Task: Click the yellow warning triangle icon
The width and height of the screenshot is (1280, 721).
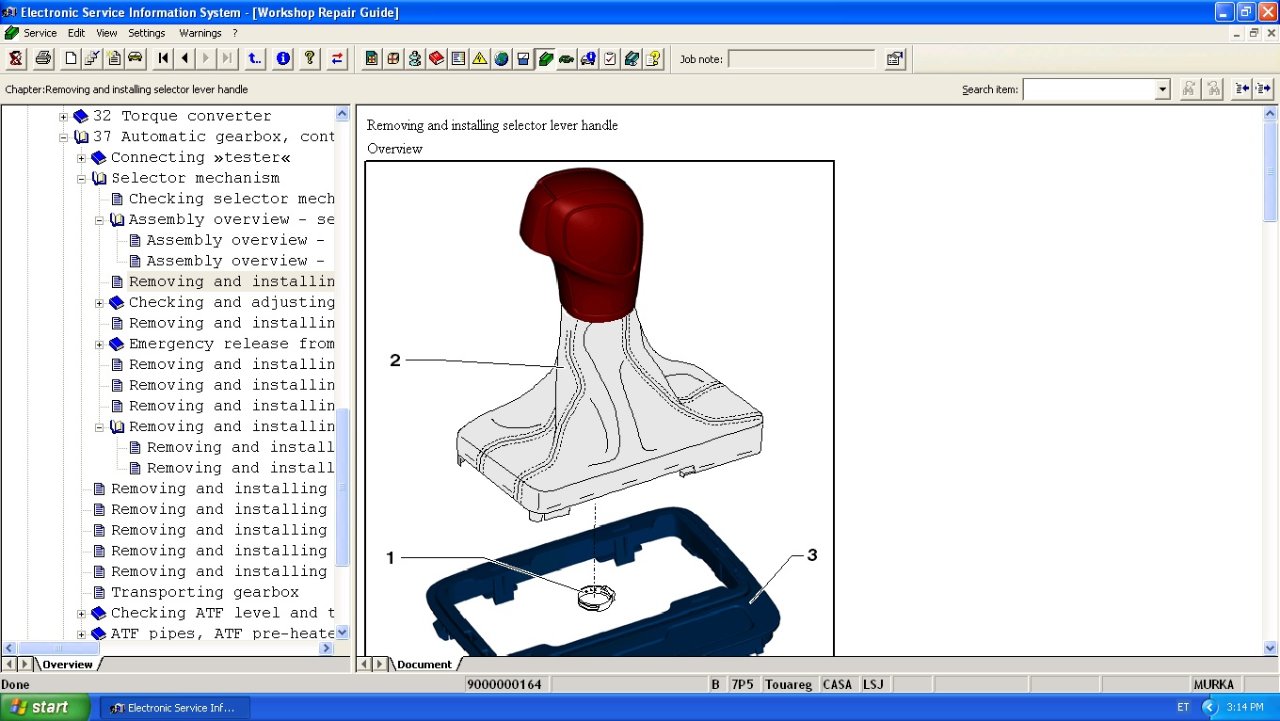Action: 480,59
